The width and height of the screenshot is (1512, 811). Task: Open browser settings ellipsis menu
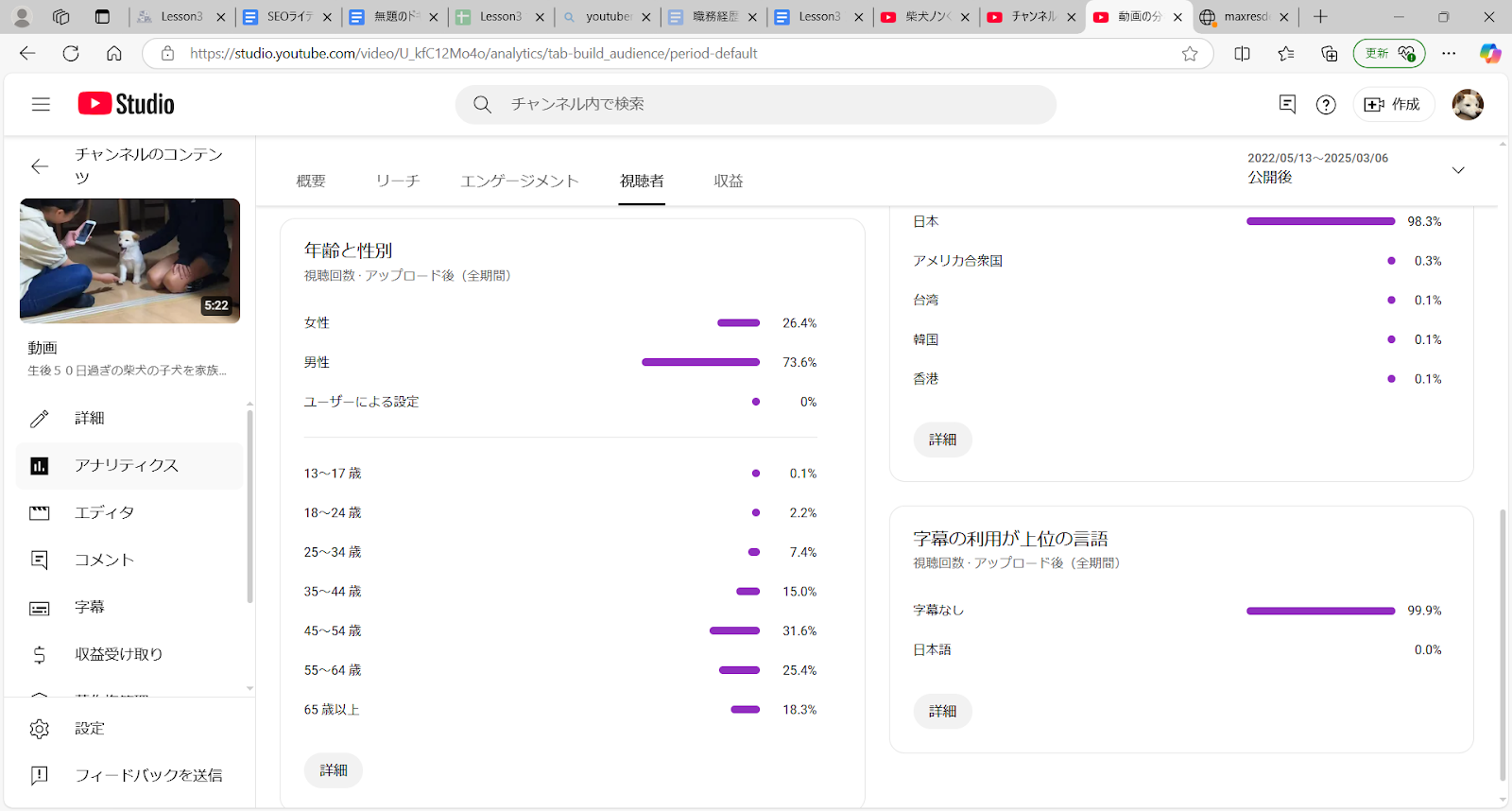[x=1449, y=54]
